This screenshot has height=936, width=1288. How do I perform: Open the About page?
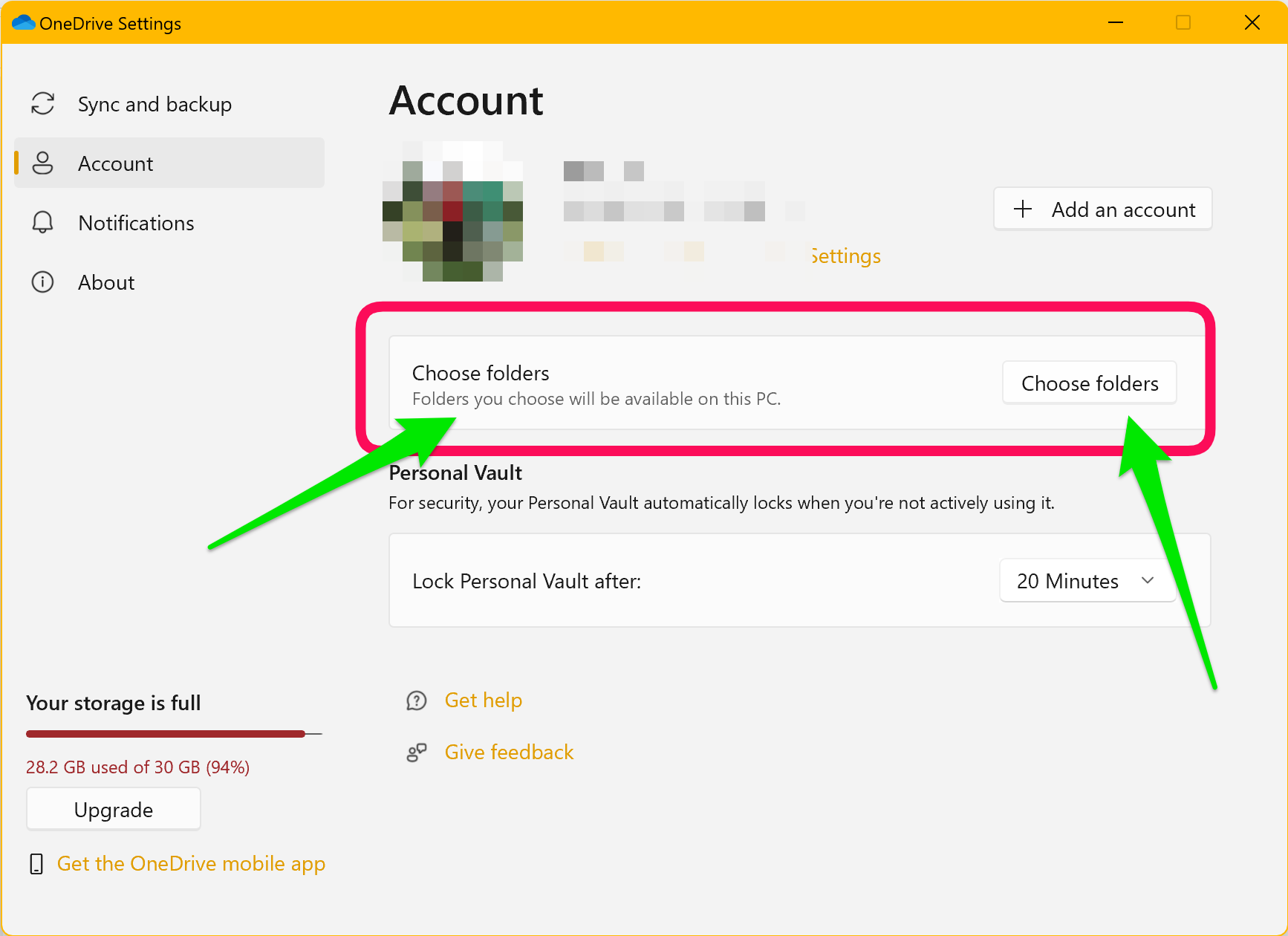(x=169, y=282)
